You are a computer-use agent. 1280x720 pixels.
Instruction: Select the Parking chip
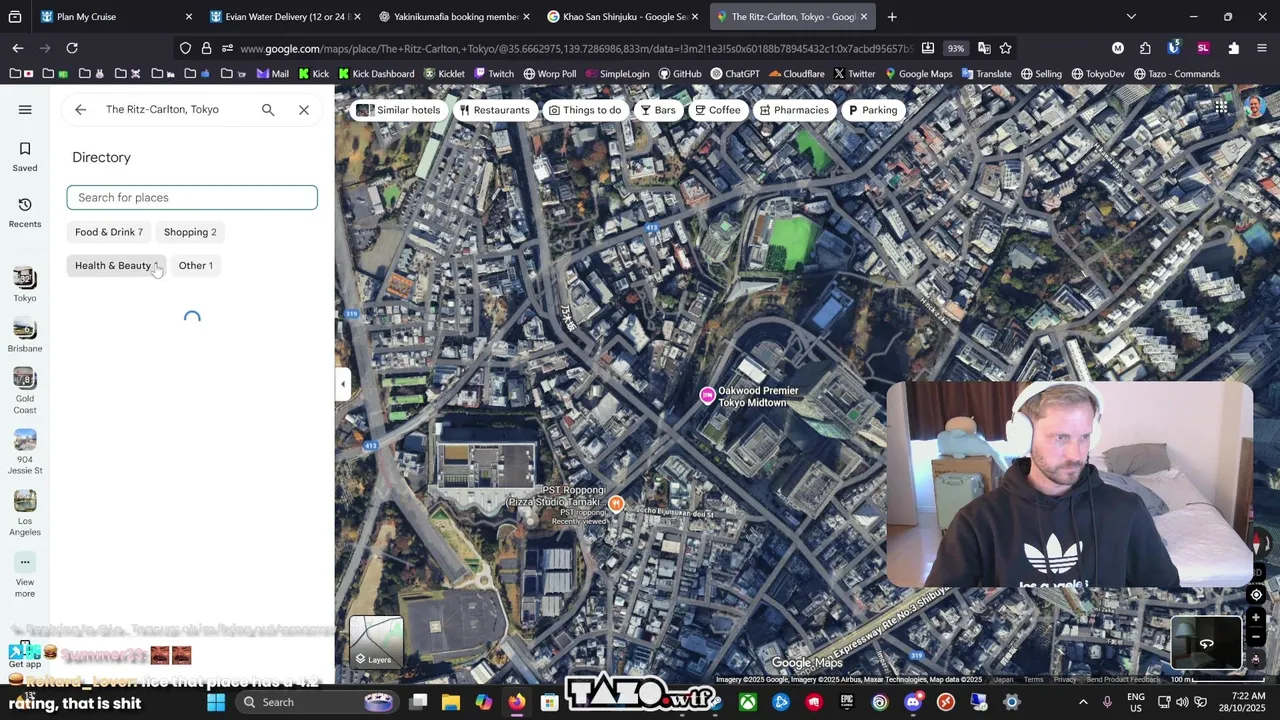pyautogui.click(x=872, y=110)
